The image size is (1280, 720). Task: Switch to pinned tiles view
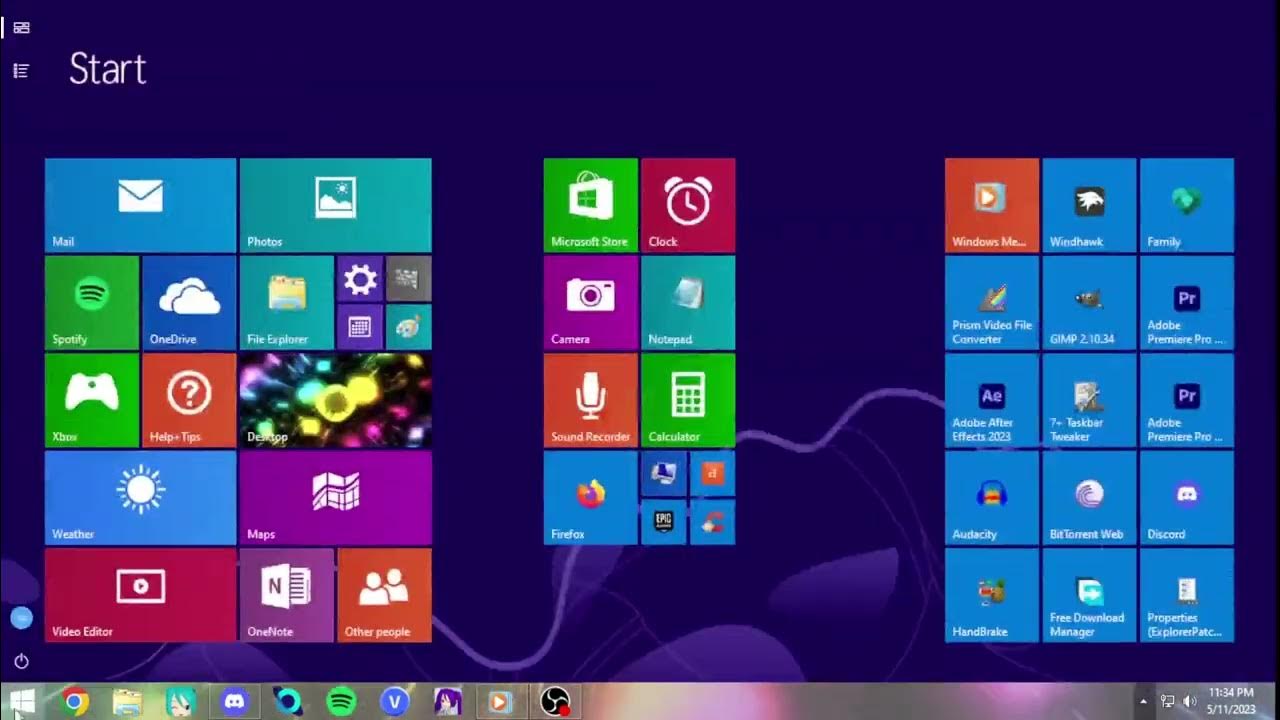(x=21, y=27)
